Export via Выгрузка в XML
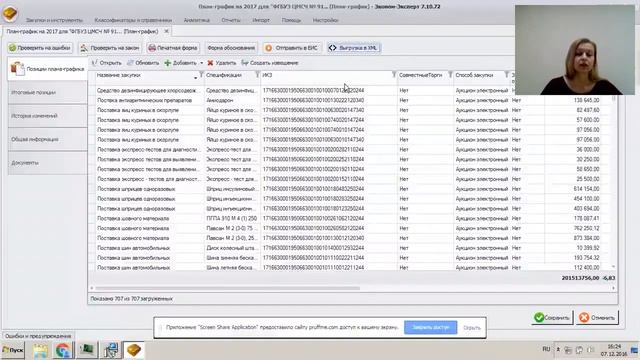This screenshot has width=640, height=360. click(x=354, y=48)
